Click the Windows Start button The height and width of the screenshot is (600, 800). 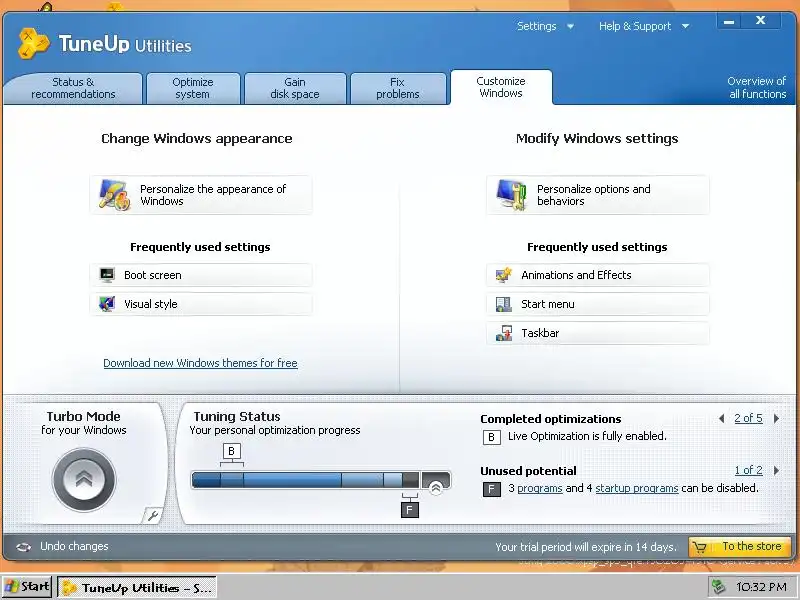pos(27,587)
